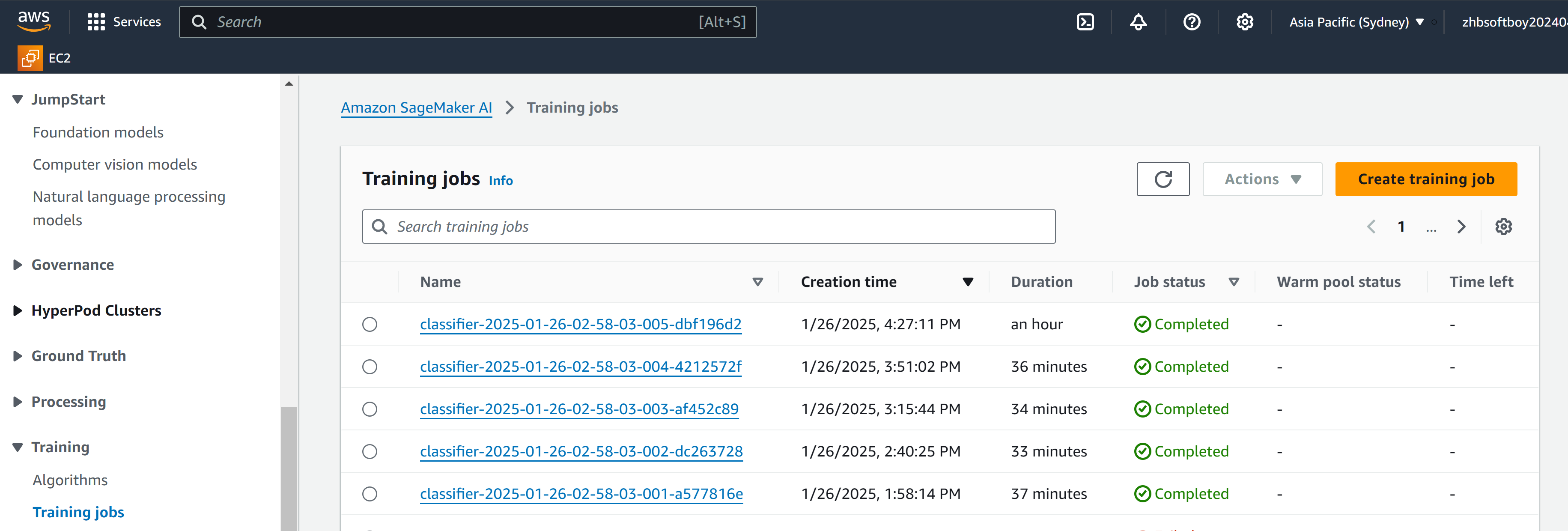The height and width of the screenshot is (531, 1568).
Task: Open the Asia Pacific (Sydney) region selector
Action: tap(1356, 22)
